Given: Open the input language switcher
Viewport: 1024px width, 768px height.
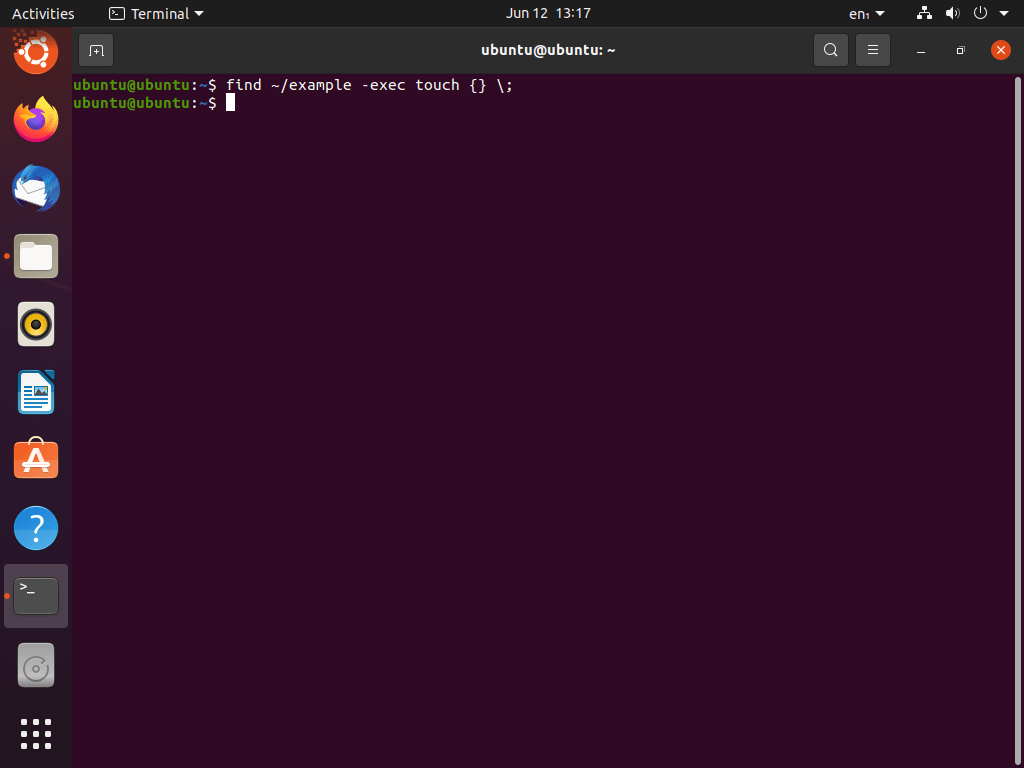Looking at the screenshot, I should tap(864, 13).
